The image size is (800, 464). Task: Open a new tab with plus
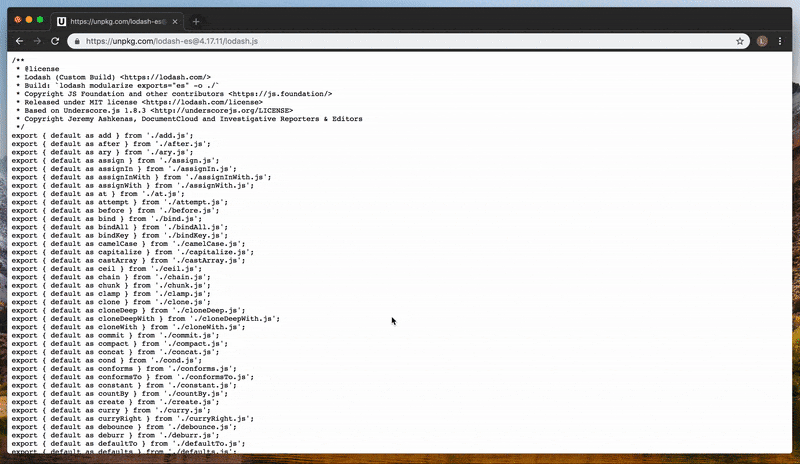point(196,21)
